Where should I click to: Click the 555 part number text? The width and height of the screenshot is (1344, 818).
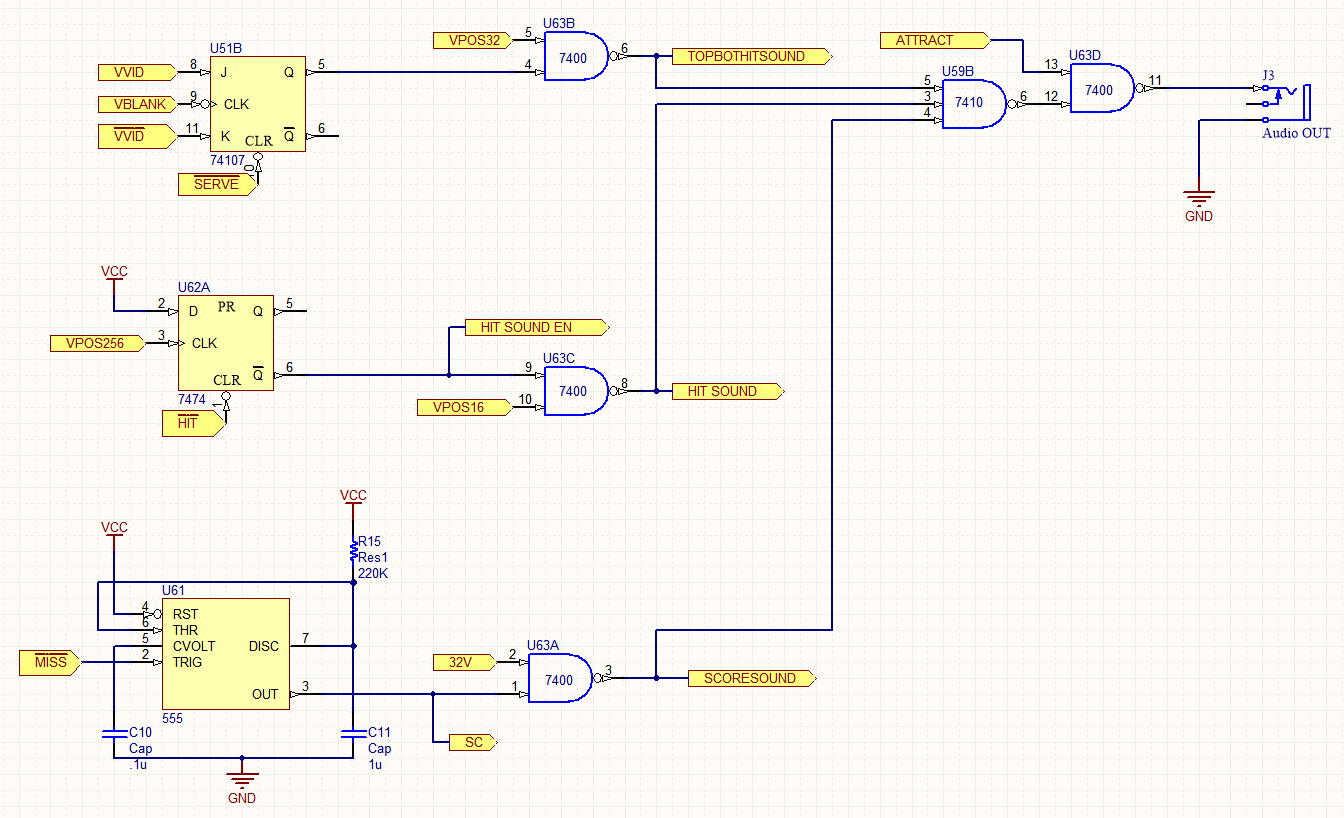click(x=172, y=718)
